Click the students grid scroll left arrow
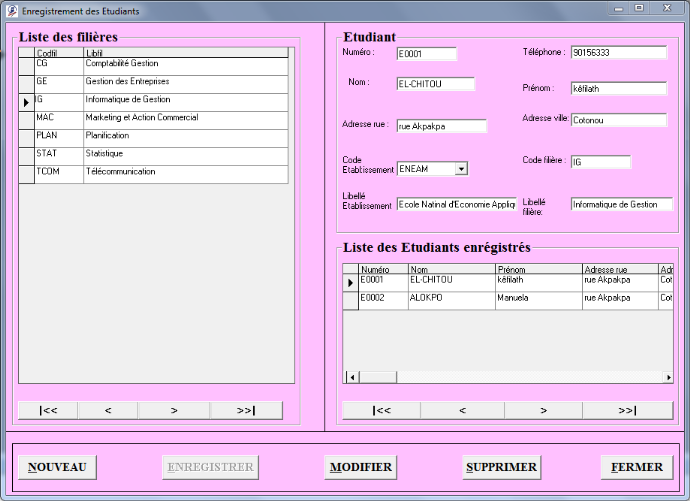Image resolution: width=690 pixels, height=501 pixels. click(x=352, y=377)
